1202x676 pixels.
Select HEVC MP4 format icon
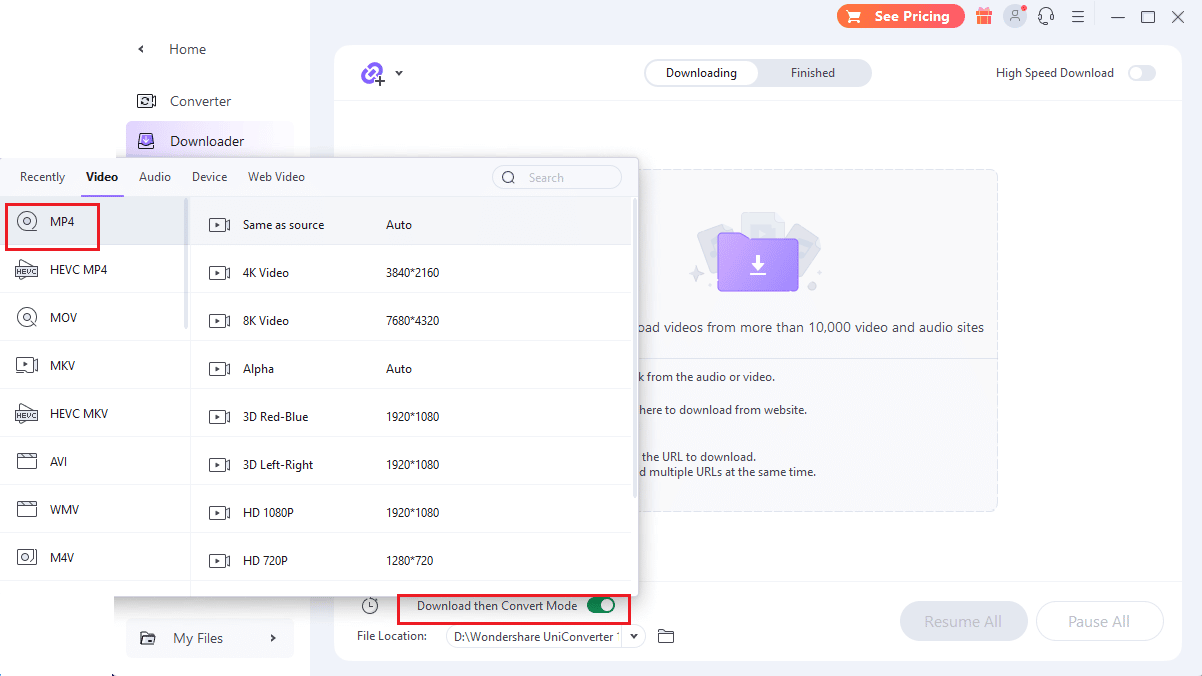[x=27, y=270]
